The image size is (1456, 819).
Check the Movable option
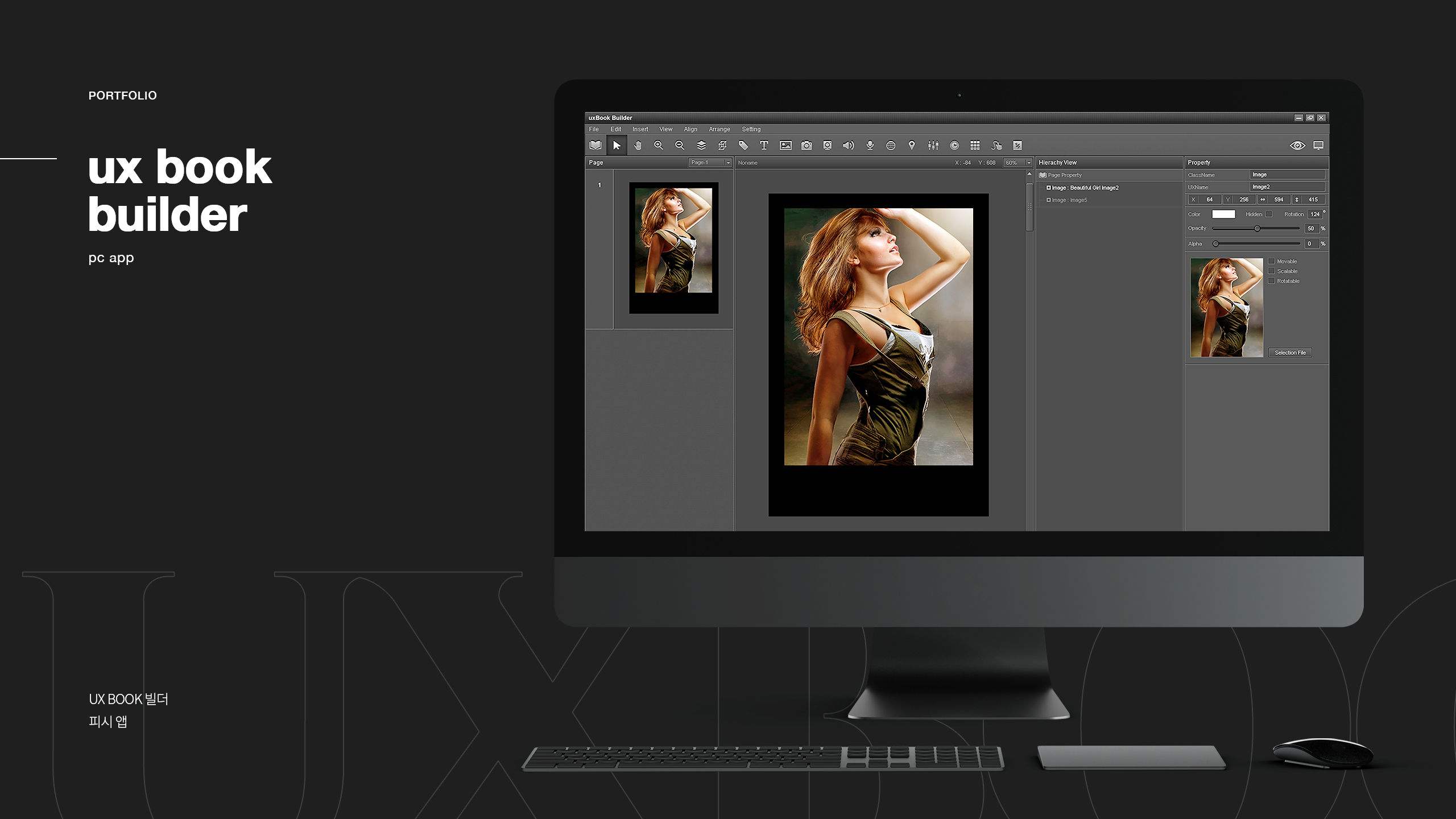(x=1271, y=262)
